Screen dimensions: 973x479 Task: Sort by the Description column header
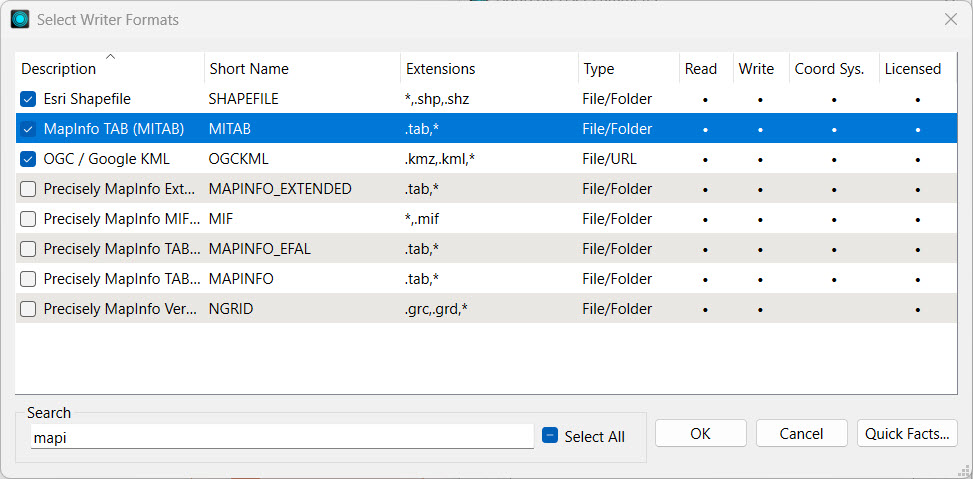point(59,69)
